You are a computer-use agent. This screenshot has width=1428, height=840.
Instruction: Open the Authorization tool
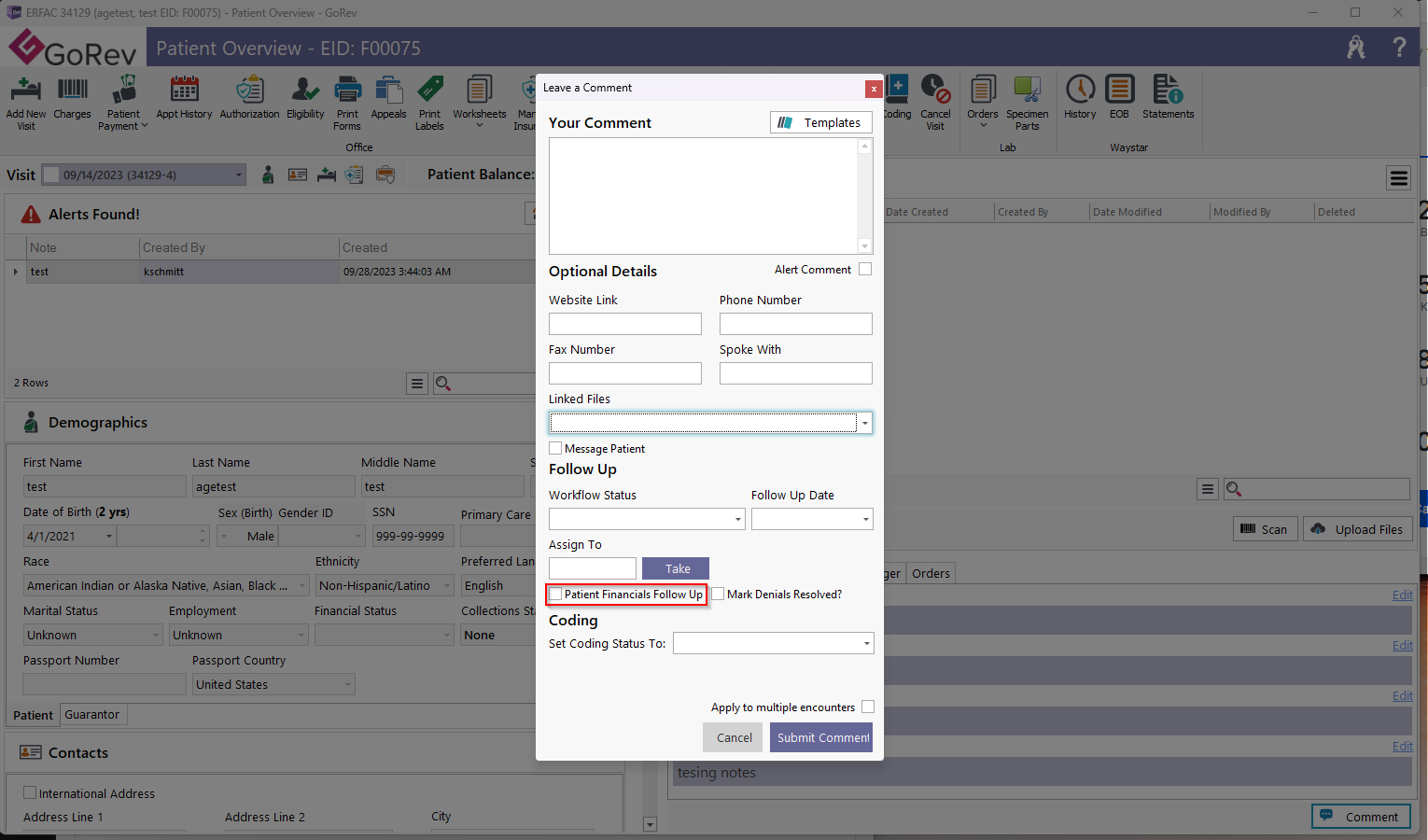point(249,97)
